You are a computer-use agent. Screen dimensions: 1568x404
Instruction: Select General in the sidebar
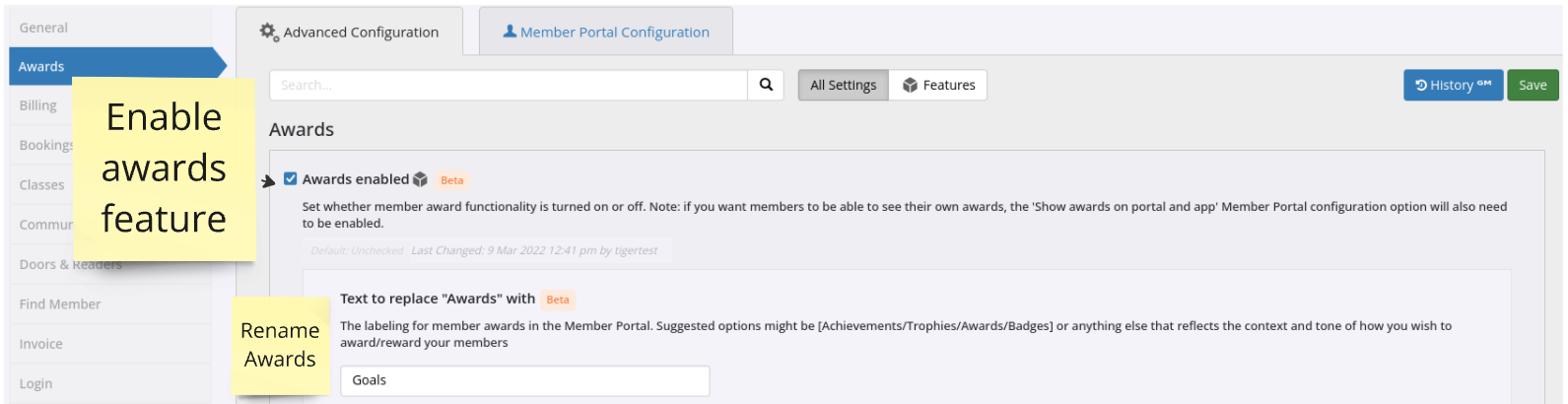(x=43, y=28)
